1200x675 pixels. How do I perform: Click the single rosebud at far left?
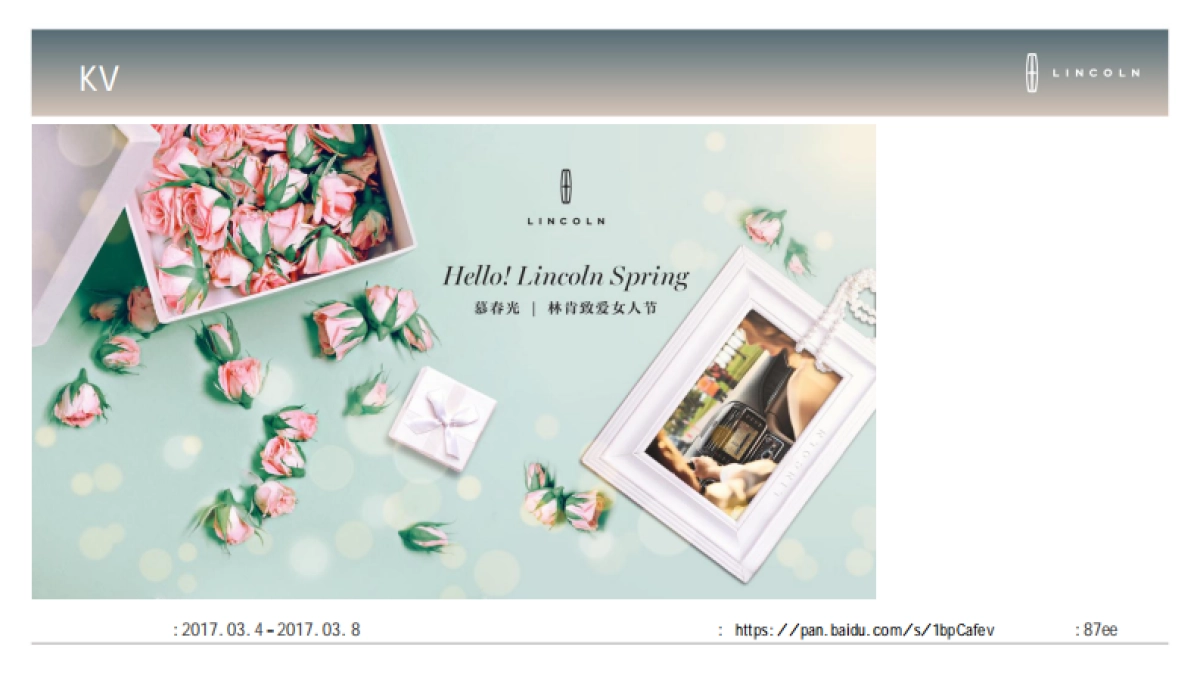click(78, 400)
